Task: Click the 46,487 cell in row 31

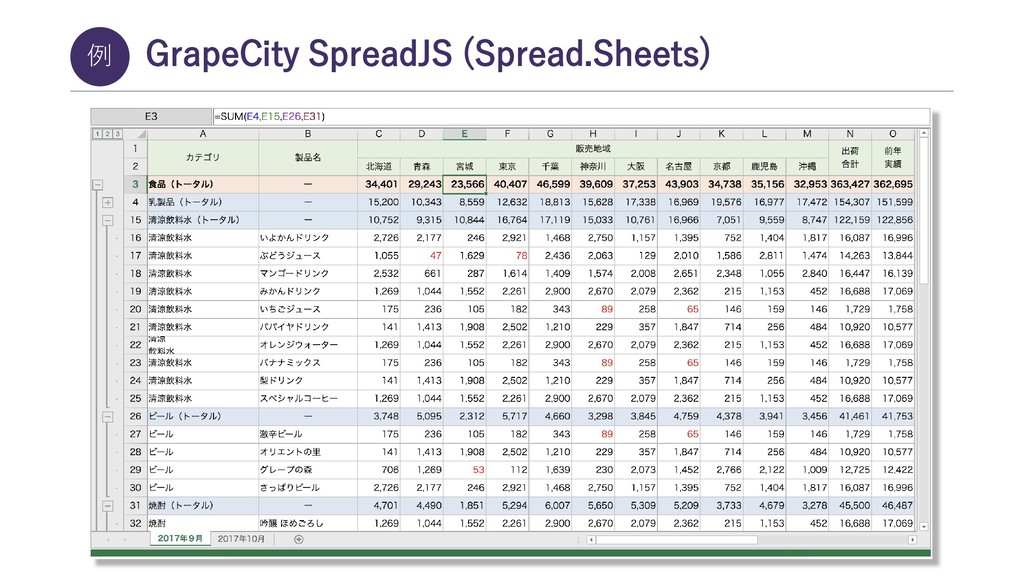Action: point(893,505)
